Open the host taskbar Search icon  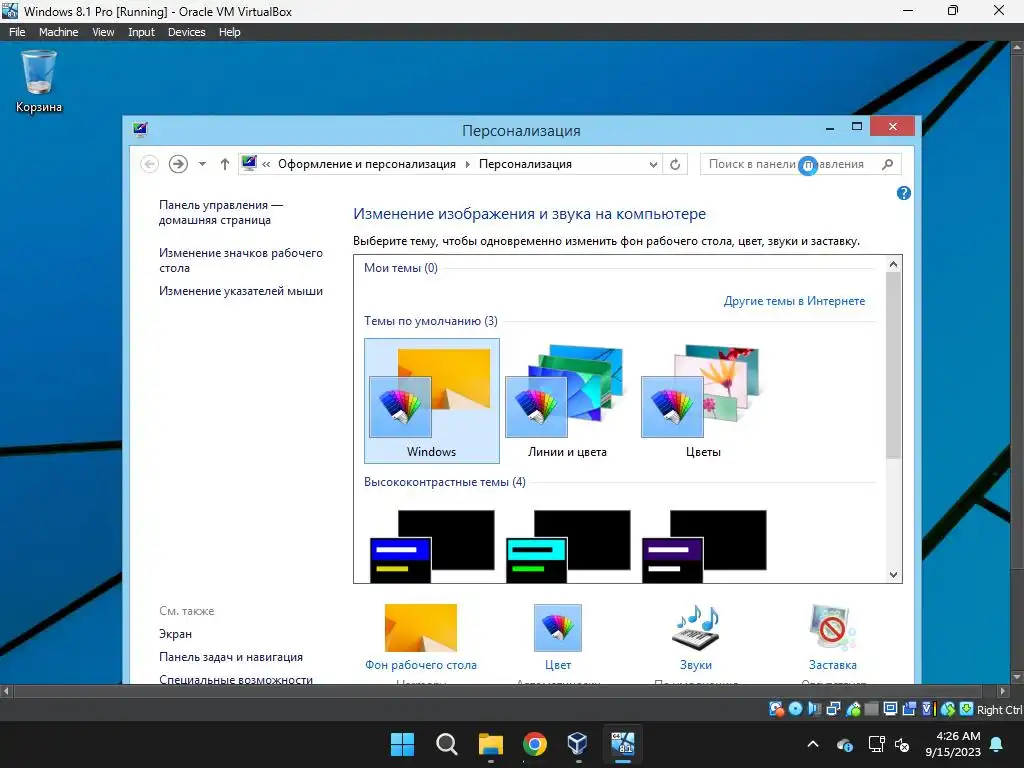pyautogui.click(x=447, y=744)
